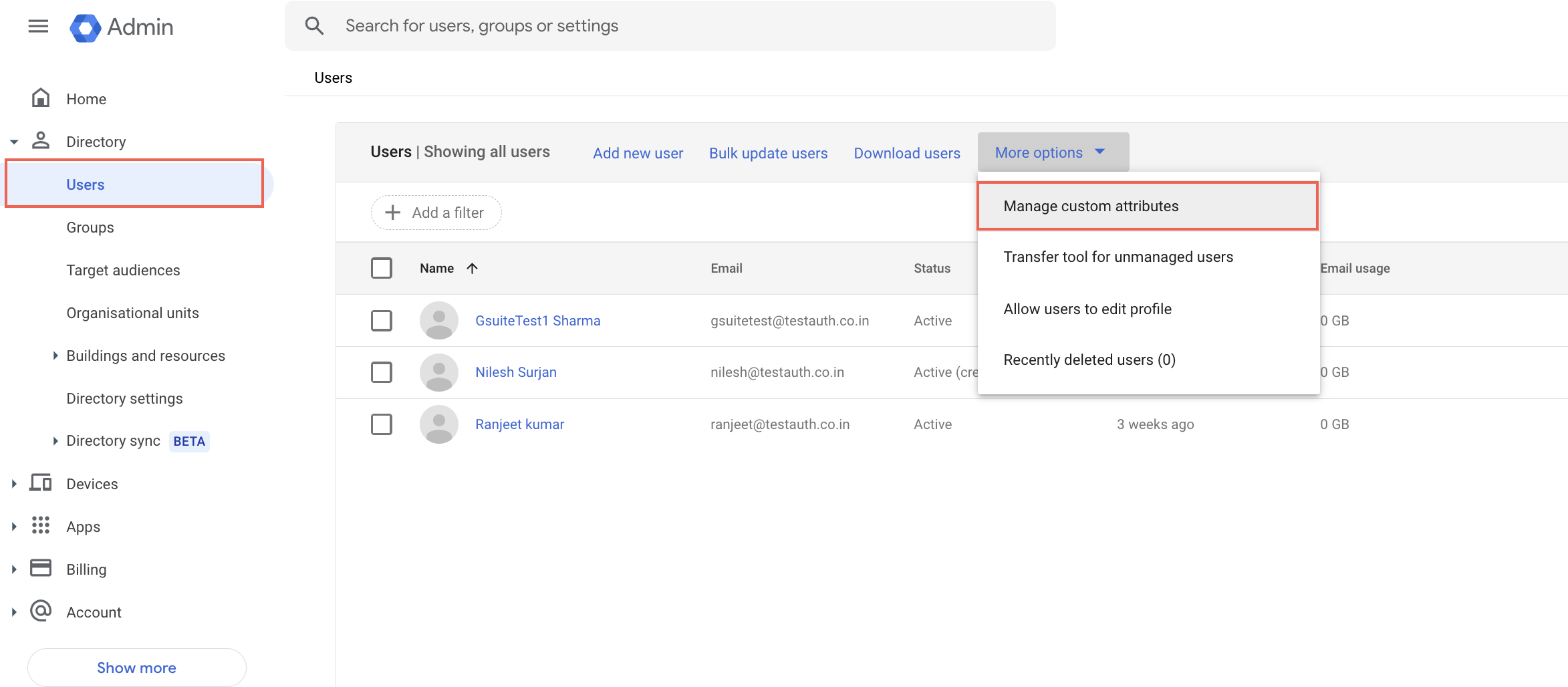Choose Transfer tool for unmanaged users
The width and height of the screenshot is (1568, 687).
pyautogui.click(x=1148, y=257)
